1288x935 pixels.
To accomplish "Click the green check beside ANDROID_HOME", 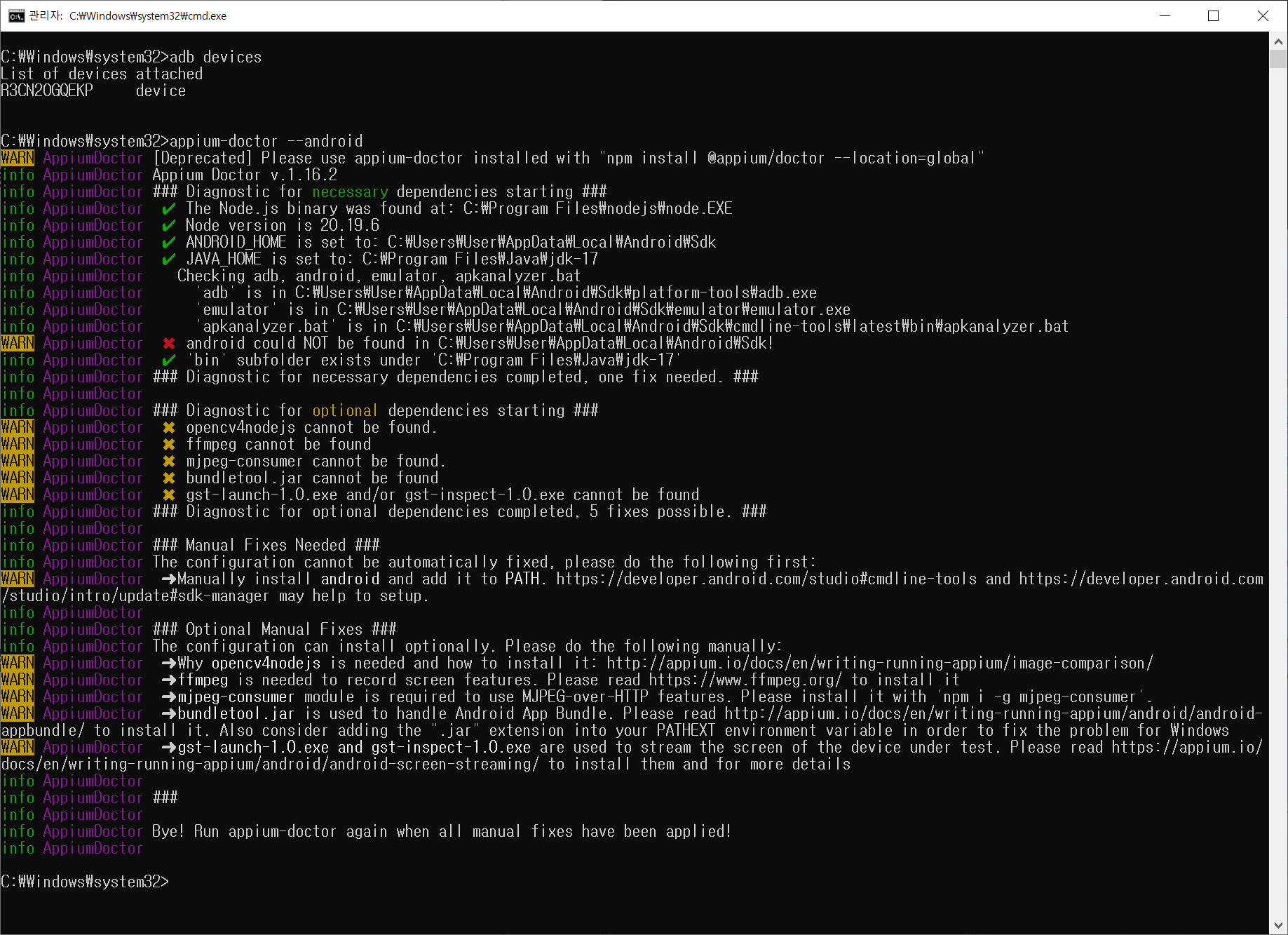I will pyautogui.click(x=169, y=242).
